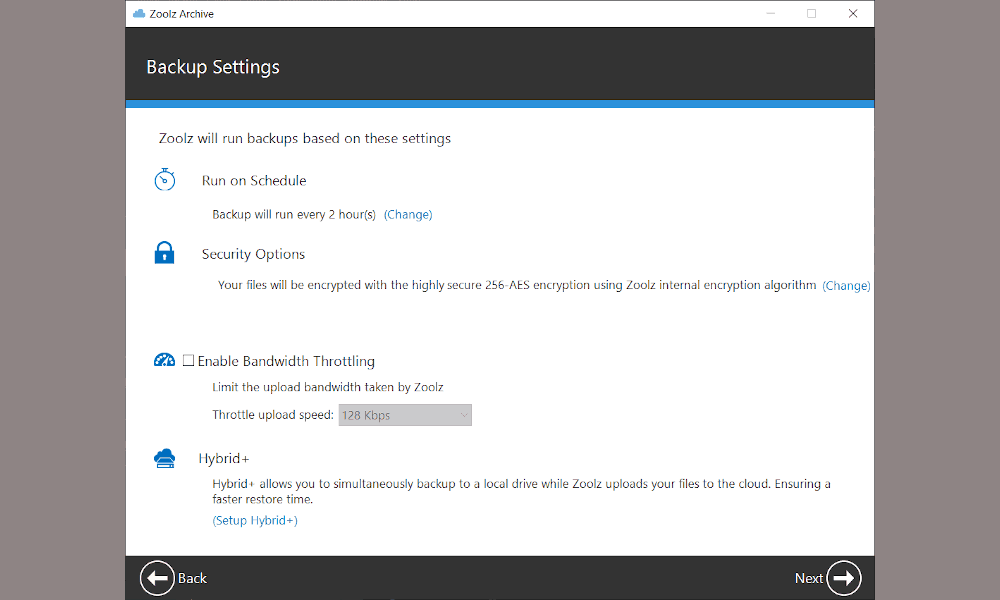
Task: Go to the Back label
Action: point(192,578)
